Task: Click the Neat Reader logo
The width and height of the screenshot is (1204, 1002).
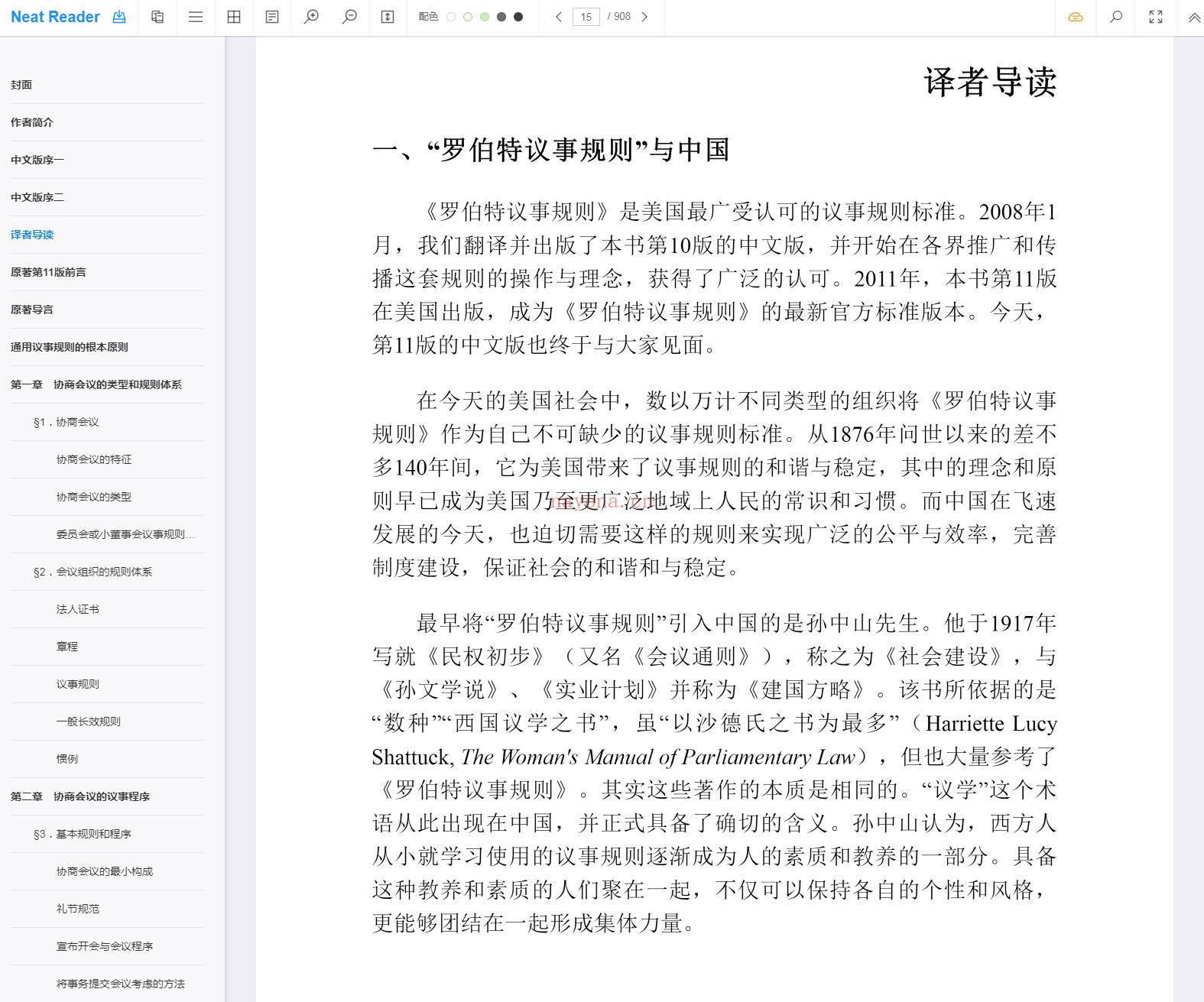Action: pos(55,17)
